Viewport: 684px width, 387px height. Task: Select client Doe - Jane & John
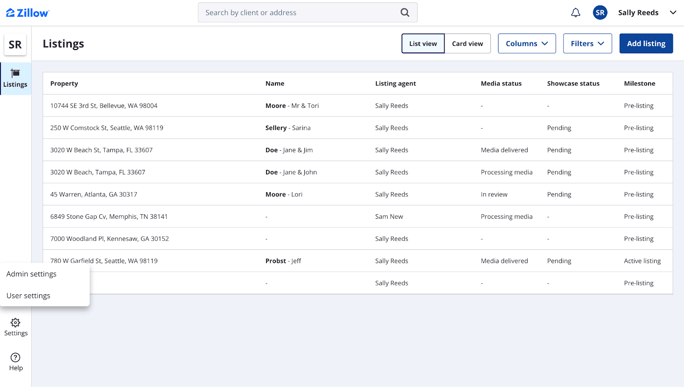point(291,172)
